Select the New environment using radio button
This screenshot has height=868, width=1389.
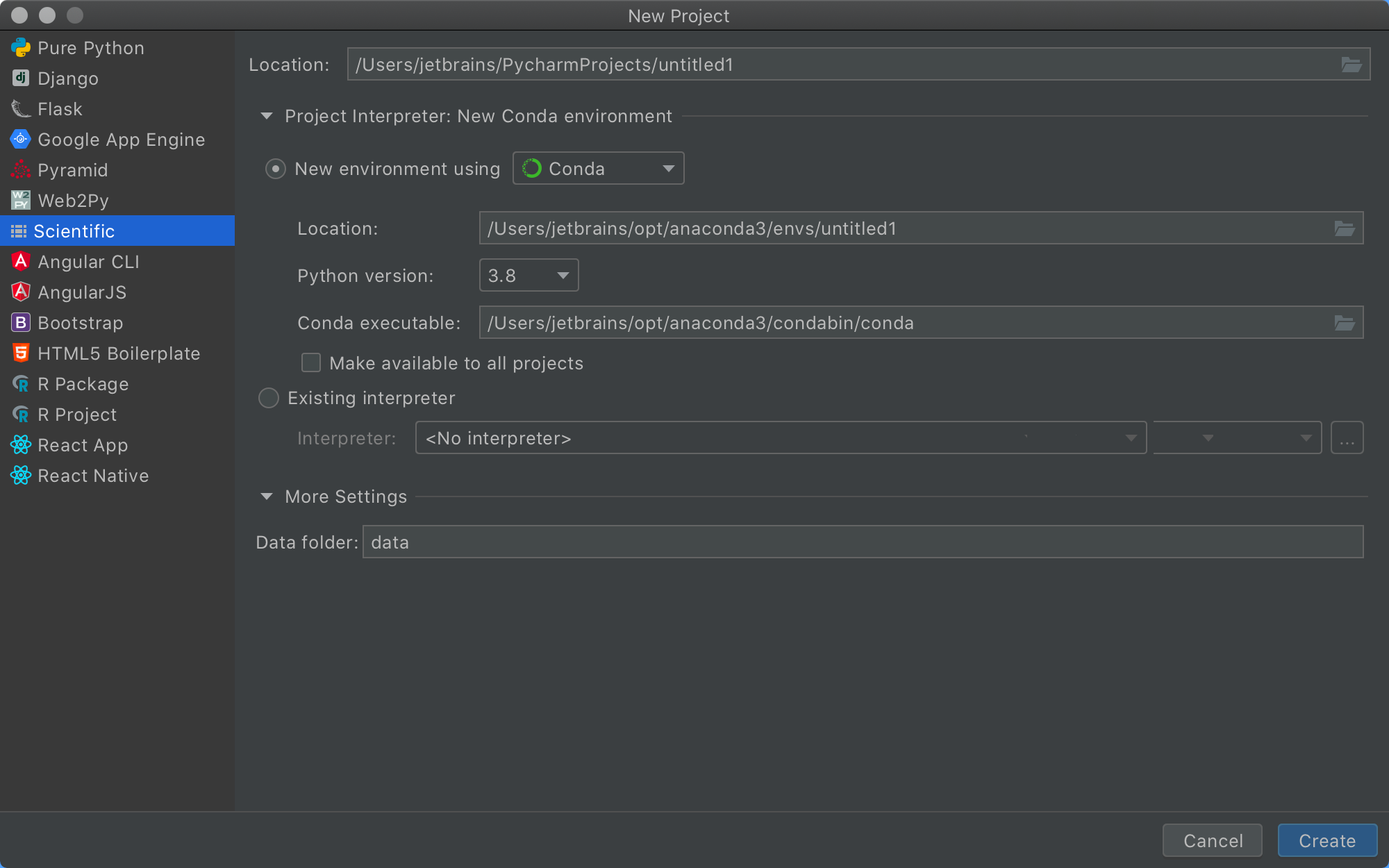click(276, 169)
